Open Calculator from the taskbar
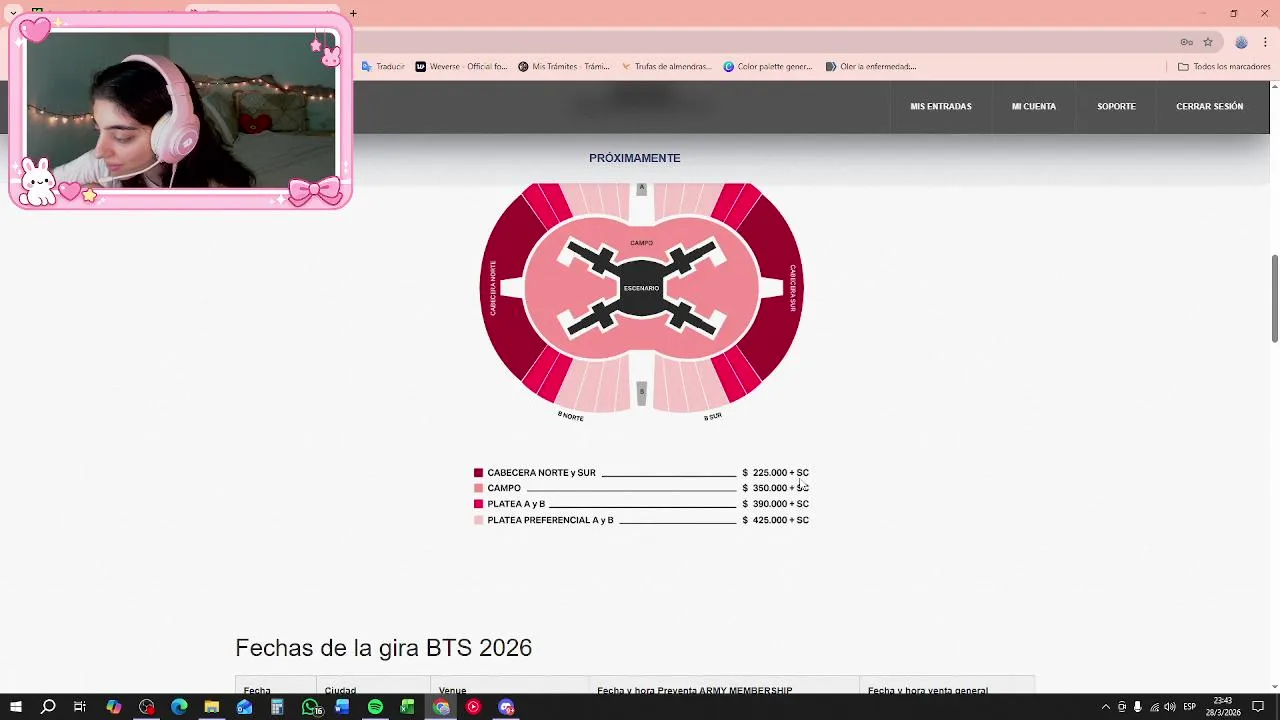Image resolution: width=1280 pixels, height=720 pixels. [x=277, y=707]
